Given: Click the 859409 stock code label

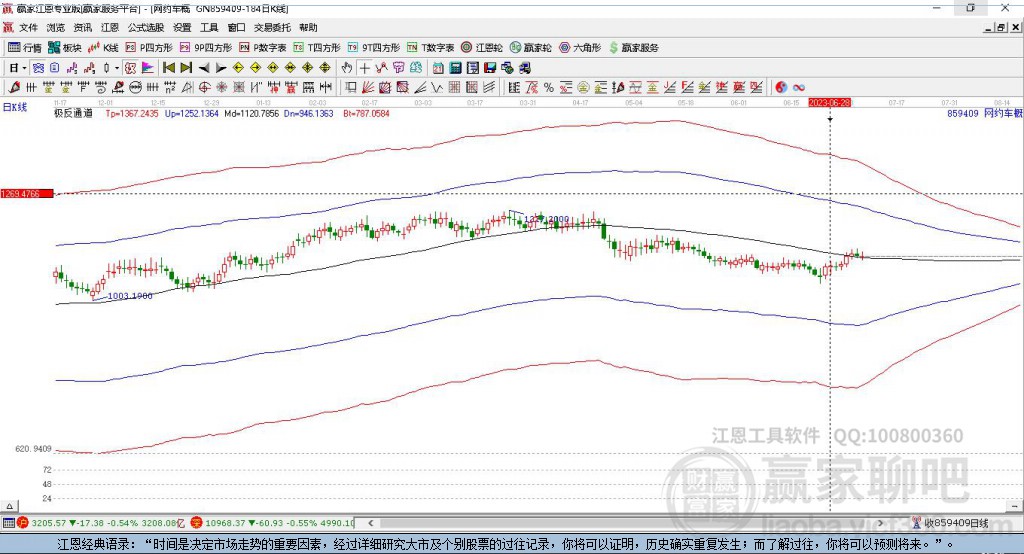Looking at the screenshot, I should [x=963, y=114].
